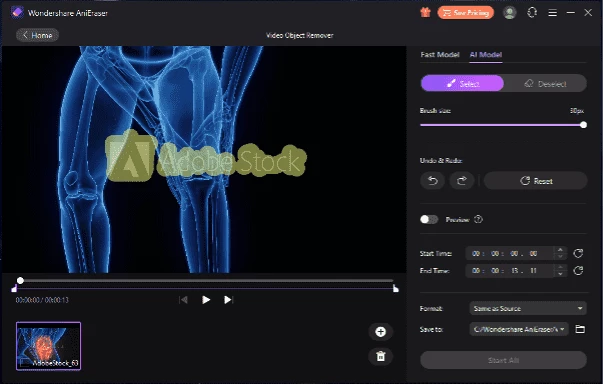Click the See Pricing button
This screenshot has height=384, width=604.
coord(466,13)
